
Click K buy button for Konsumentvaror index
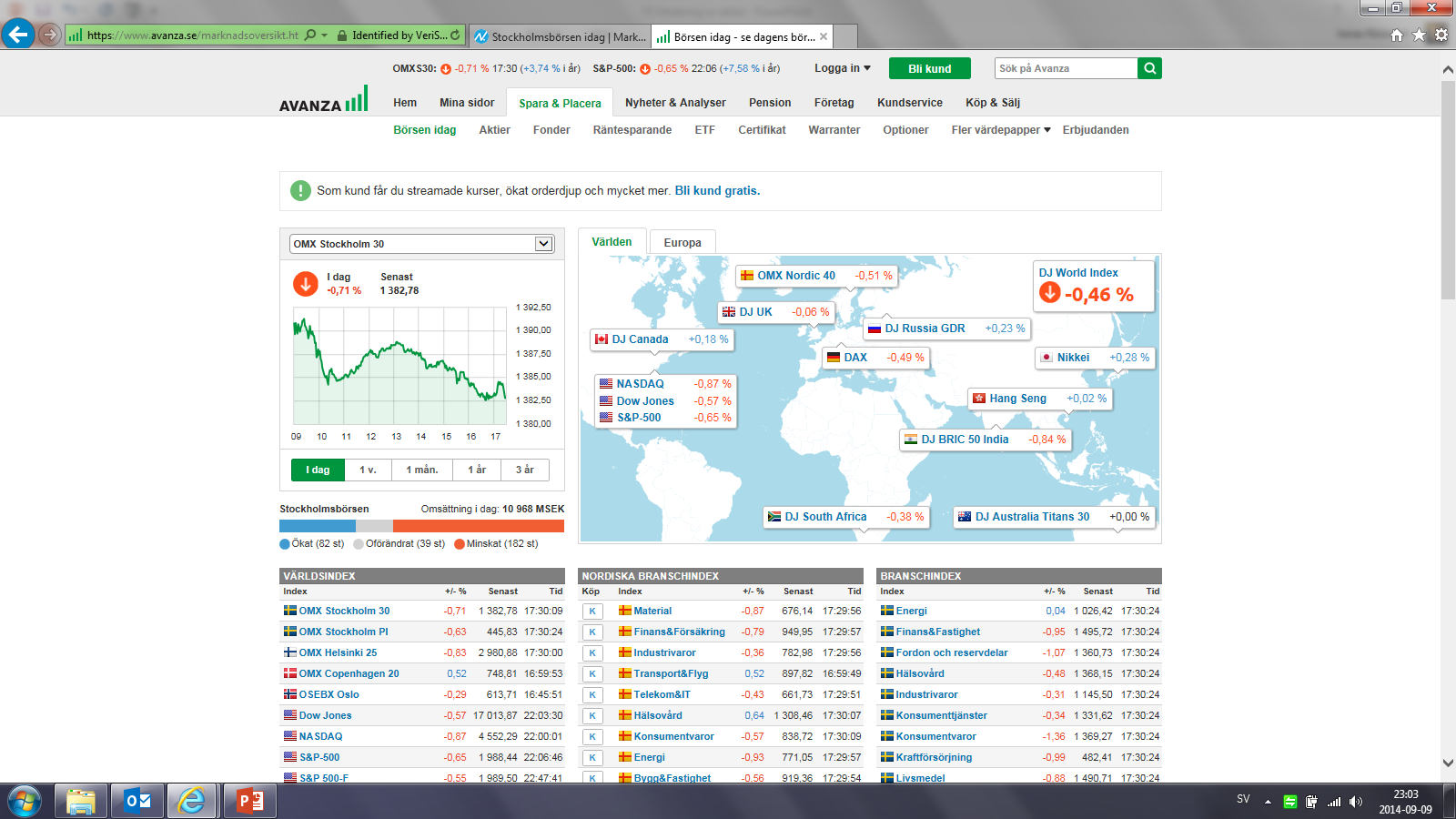pyautogui.click(x=592, y=737)
